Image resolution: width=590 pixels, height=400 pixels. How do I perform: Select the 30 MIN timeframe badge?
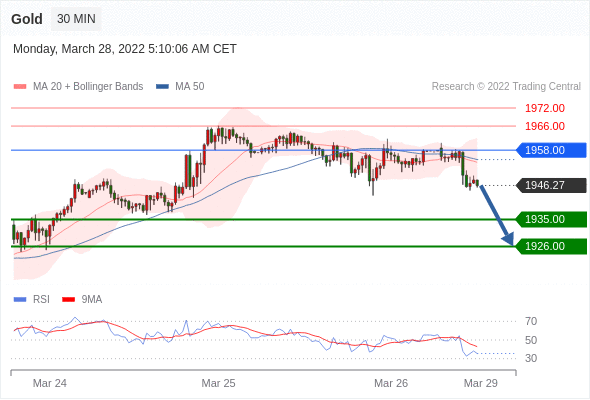(x=76, y=19)
